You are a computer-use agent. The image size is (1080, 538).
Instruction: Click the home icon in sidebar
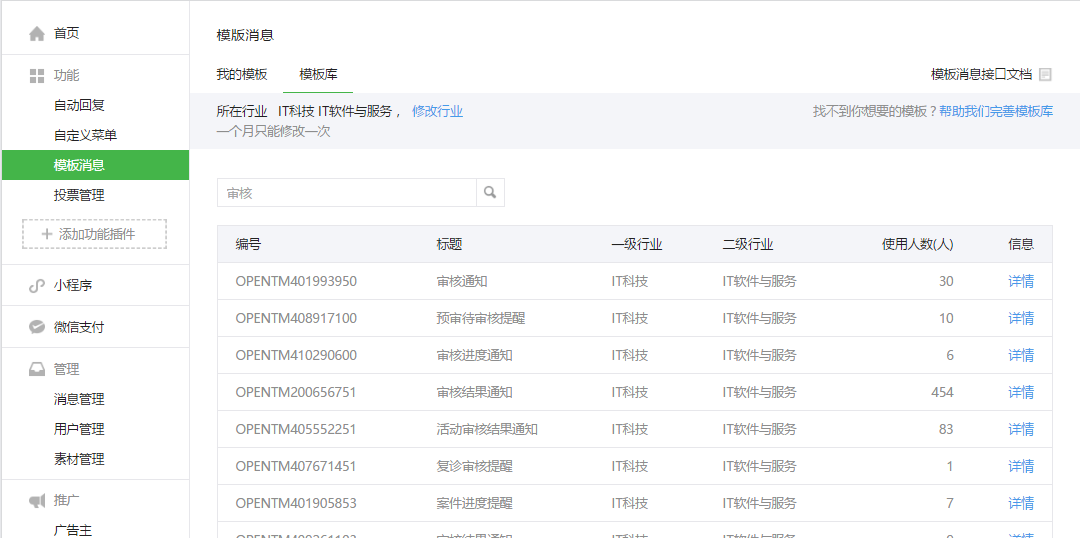[37, 34]
